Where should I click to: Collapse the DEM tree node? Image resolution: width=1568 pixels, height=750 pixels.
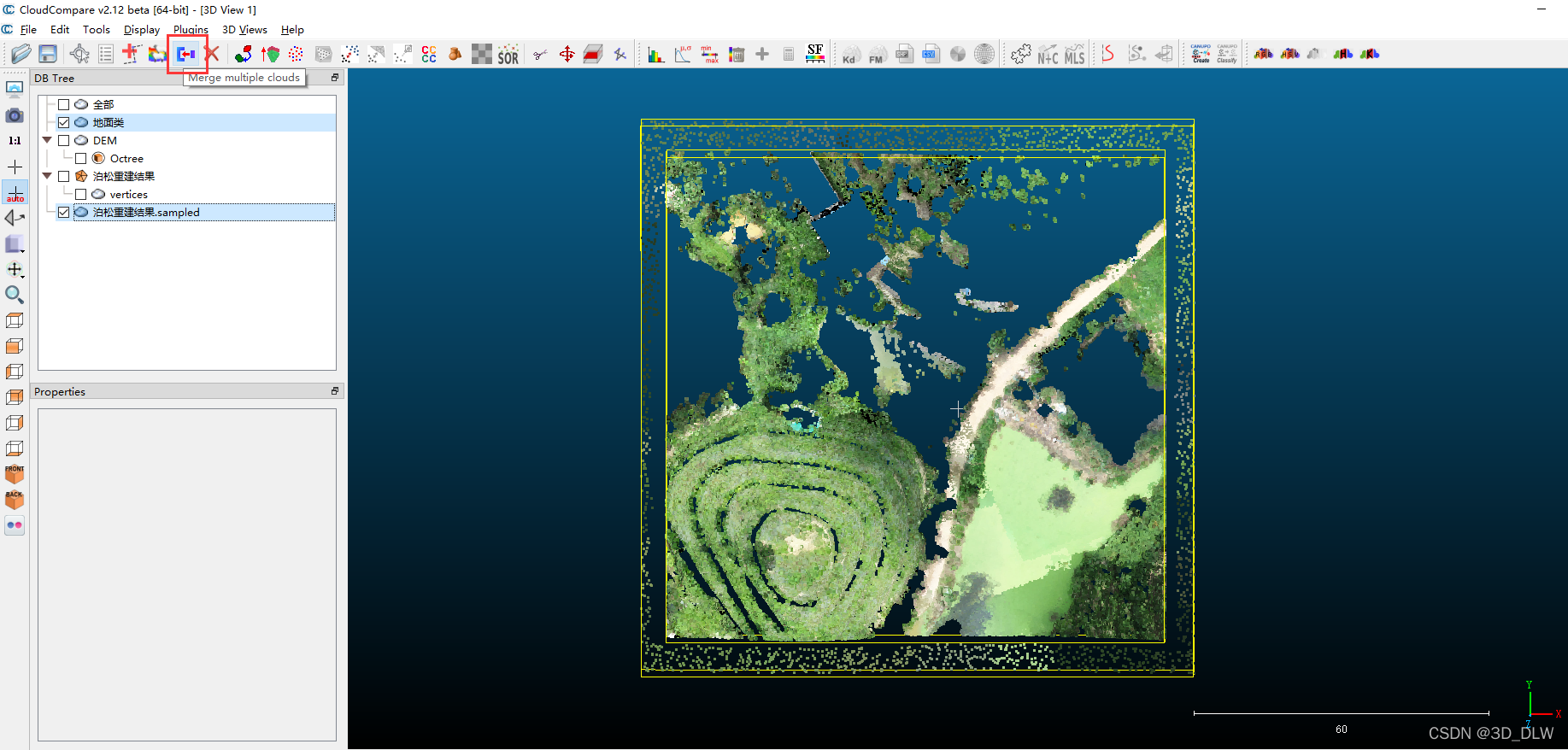pyautogui.click(x=47, y=140)
